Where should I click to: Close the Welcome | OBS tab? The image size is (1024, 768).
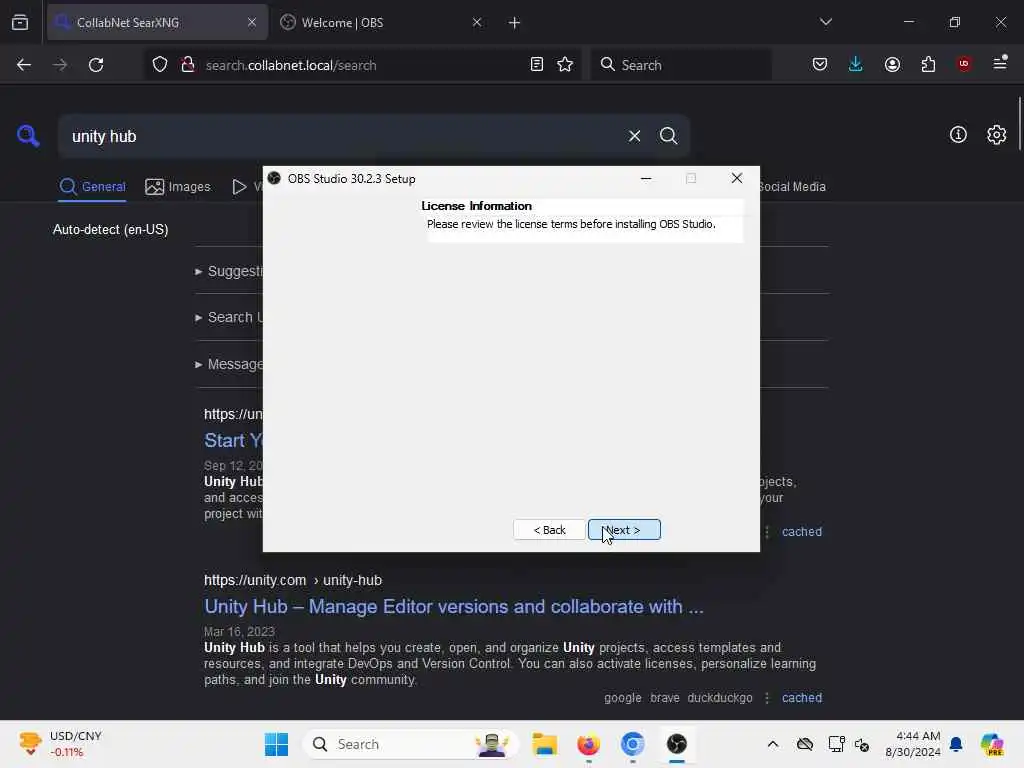(477, 22)
